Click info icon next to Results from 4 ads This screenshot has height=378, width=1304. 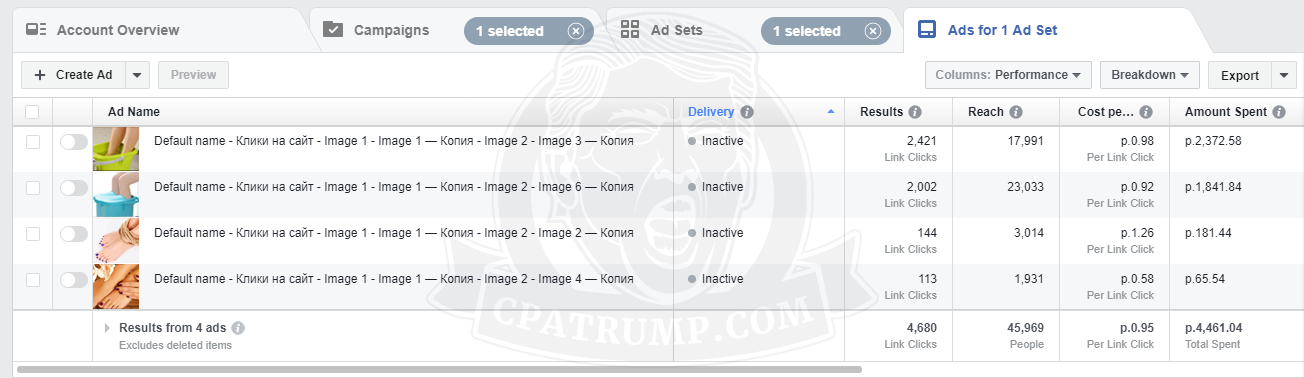238,328
